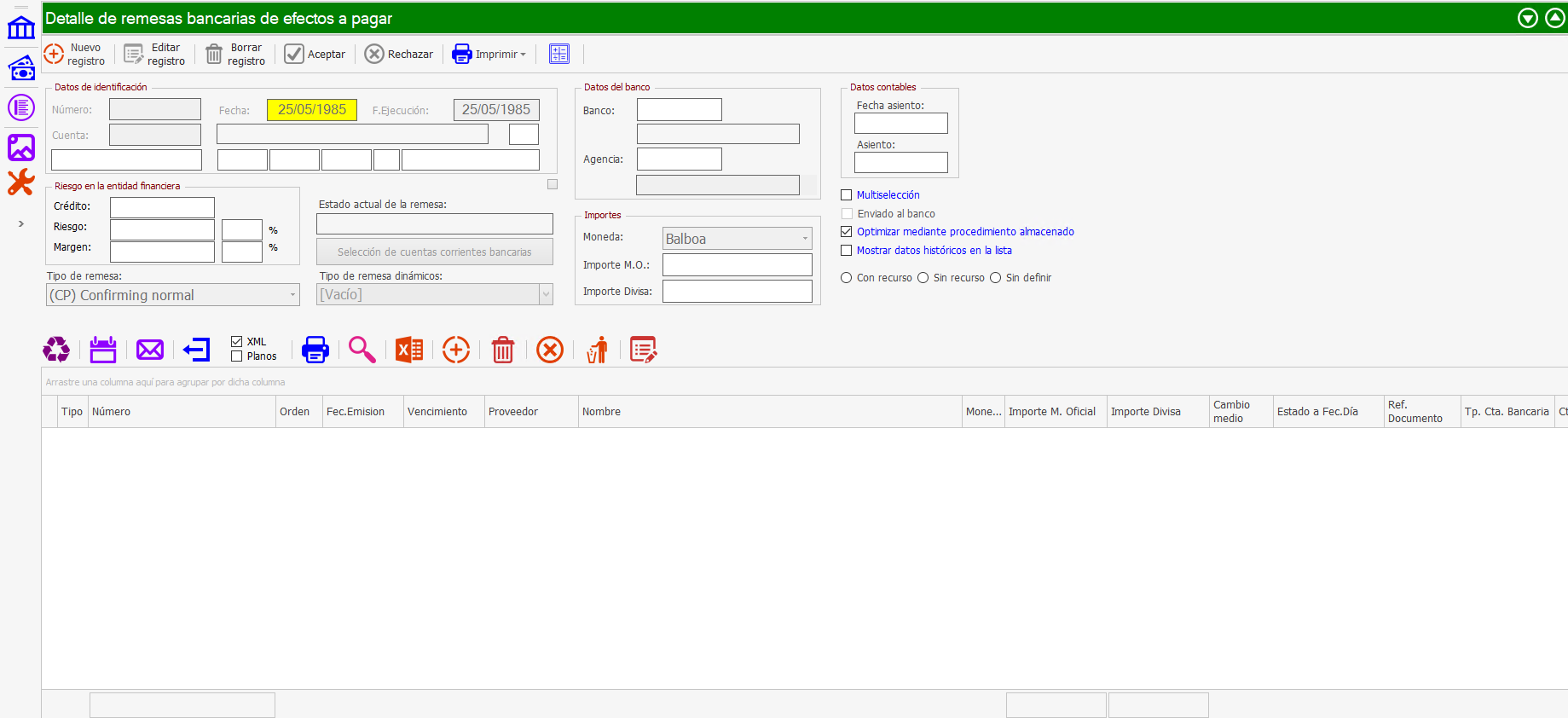Open the Tipo de remesa dropdown
The height and width of the screenshot is (718, 1568).
click(292, 295)
